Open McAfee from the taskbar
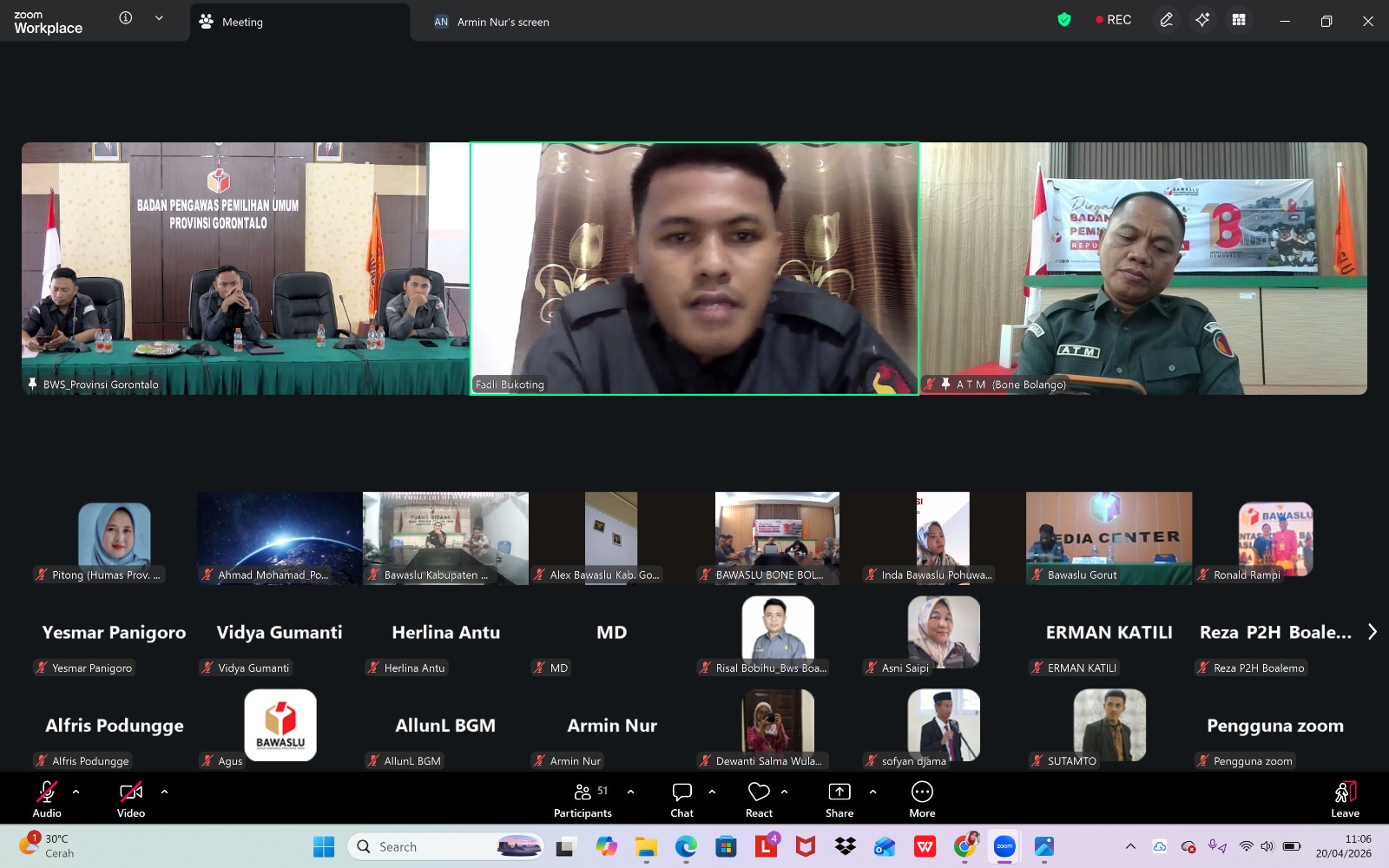Image resolution: width=1389 pixels, height=868 pixels. 806,846
